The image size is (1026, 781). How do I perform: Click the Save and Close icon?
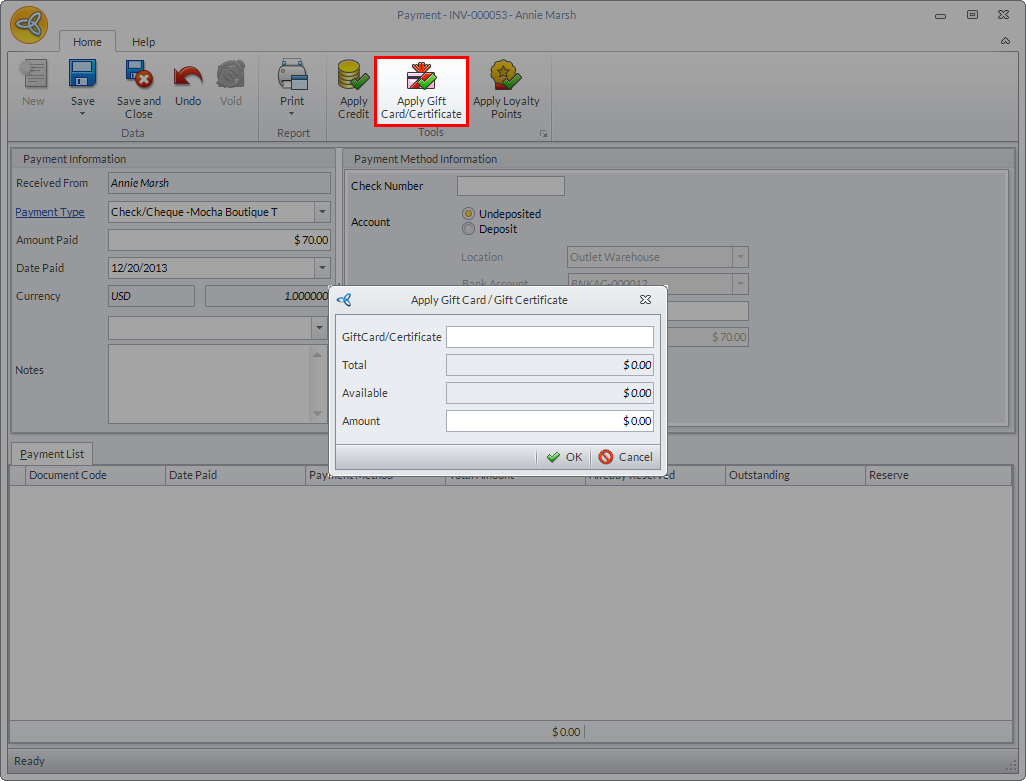coord(138,76)
